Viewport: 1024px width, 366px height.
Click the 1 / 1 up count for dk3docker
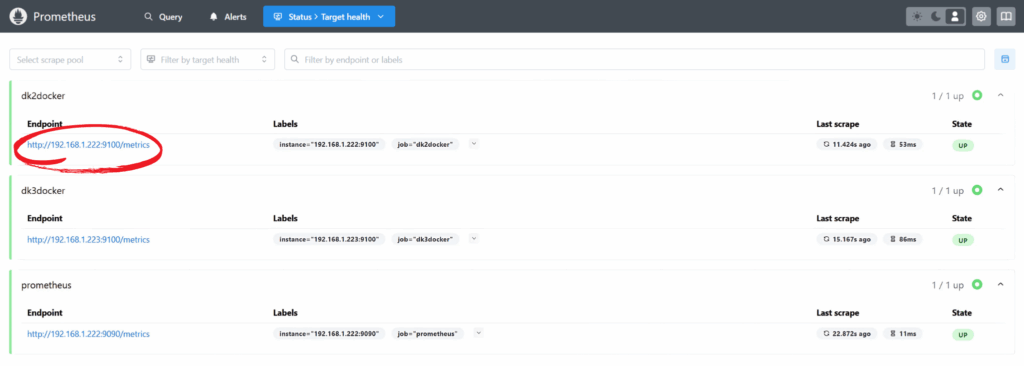point(948,191)
